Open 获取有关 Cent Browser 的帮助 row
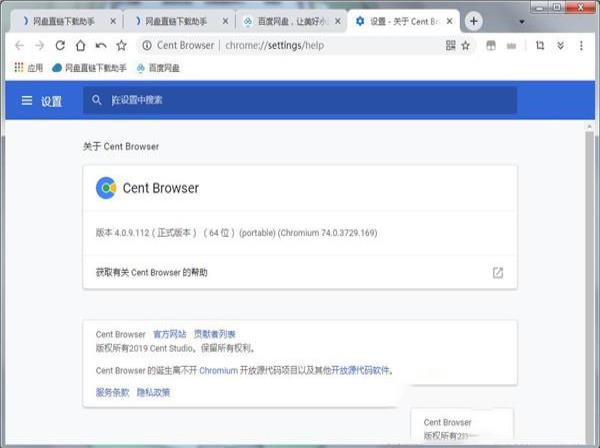Screen dimensions: 600x448 tap(300, 272)
